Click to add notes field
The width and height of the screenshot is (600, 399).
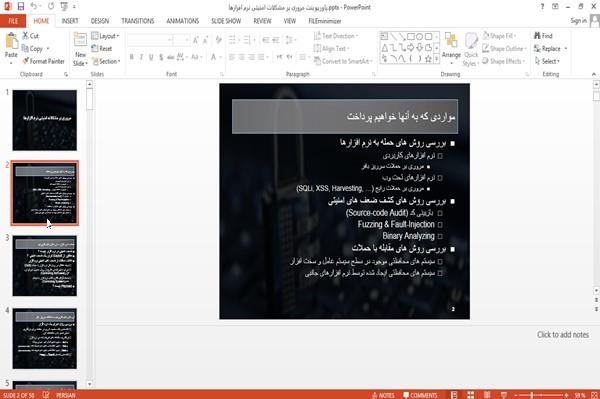pyautogui.click(x=563, y=335)
